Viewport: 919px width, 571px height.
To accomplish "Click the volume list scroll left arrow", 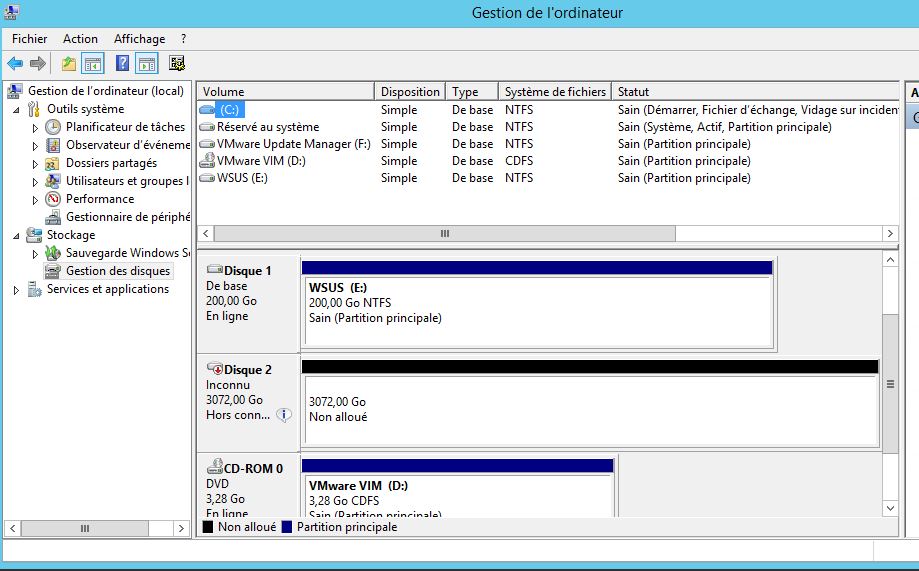I will (x=206, y=233).
